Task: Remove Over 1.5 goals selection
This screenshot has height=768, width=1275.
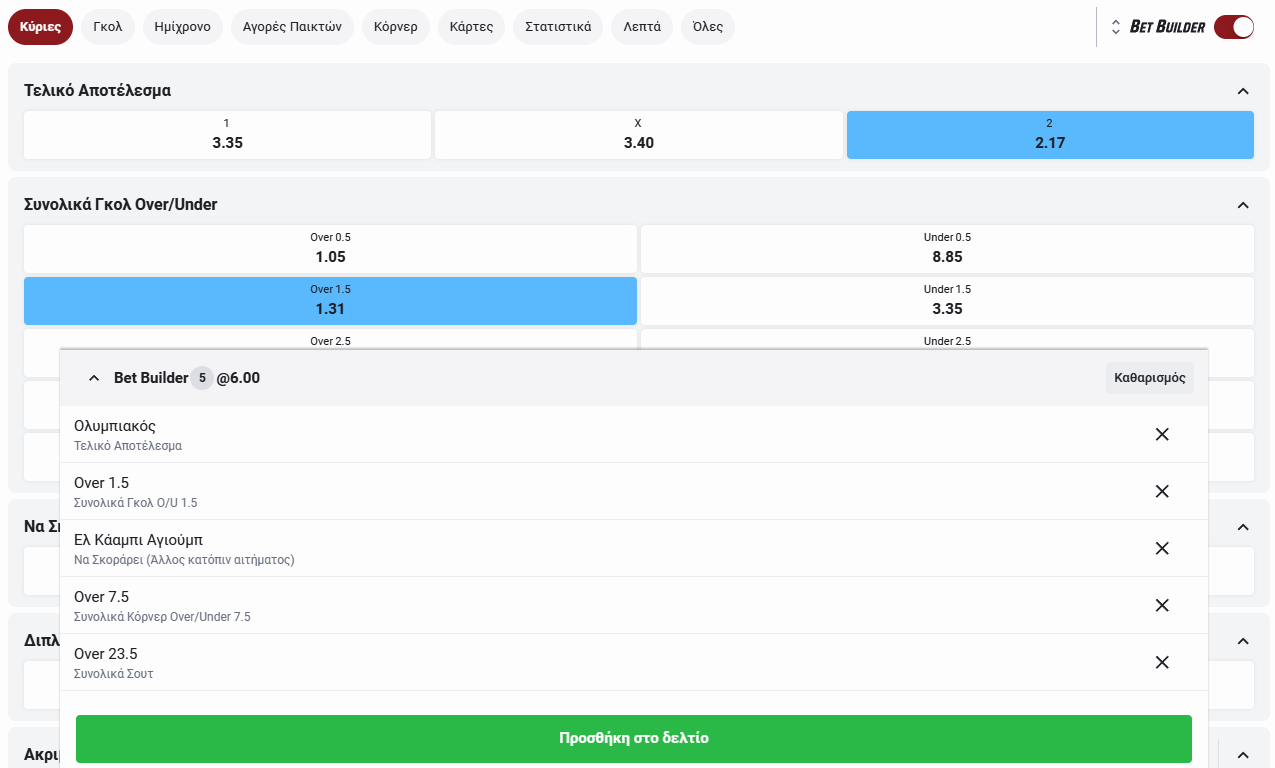Action: pos(1162,491)
